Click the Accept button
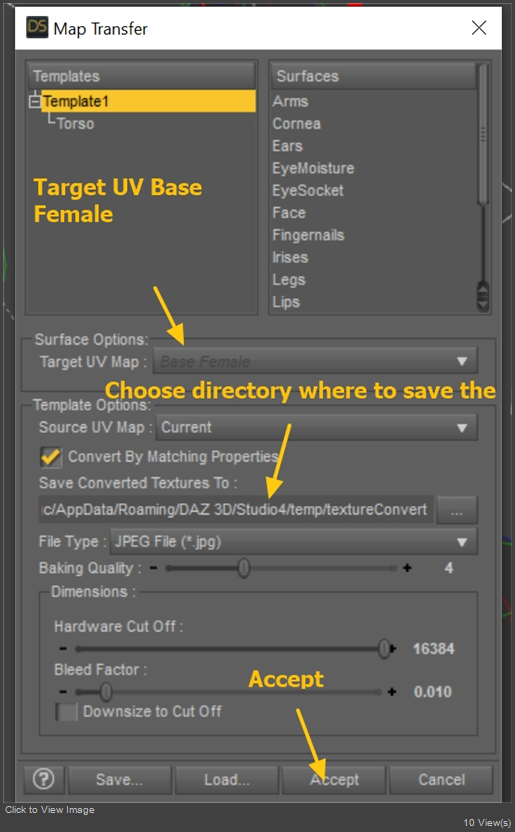 coord(334,779)
